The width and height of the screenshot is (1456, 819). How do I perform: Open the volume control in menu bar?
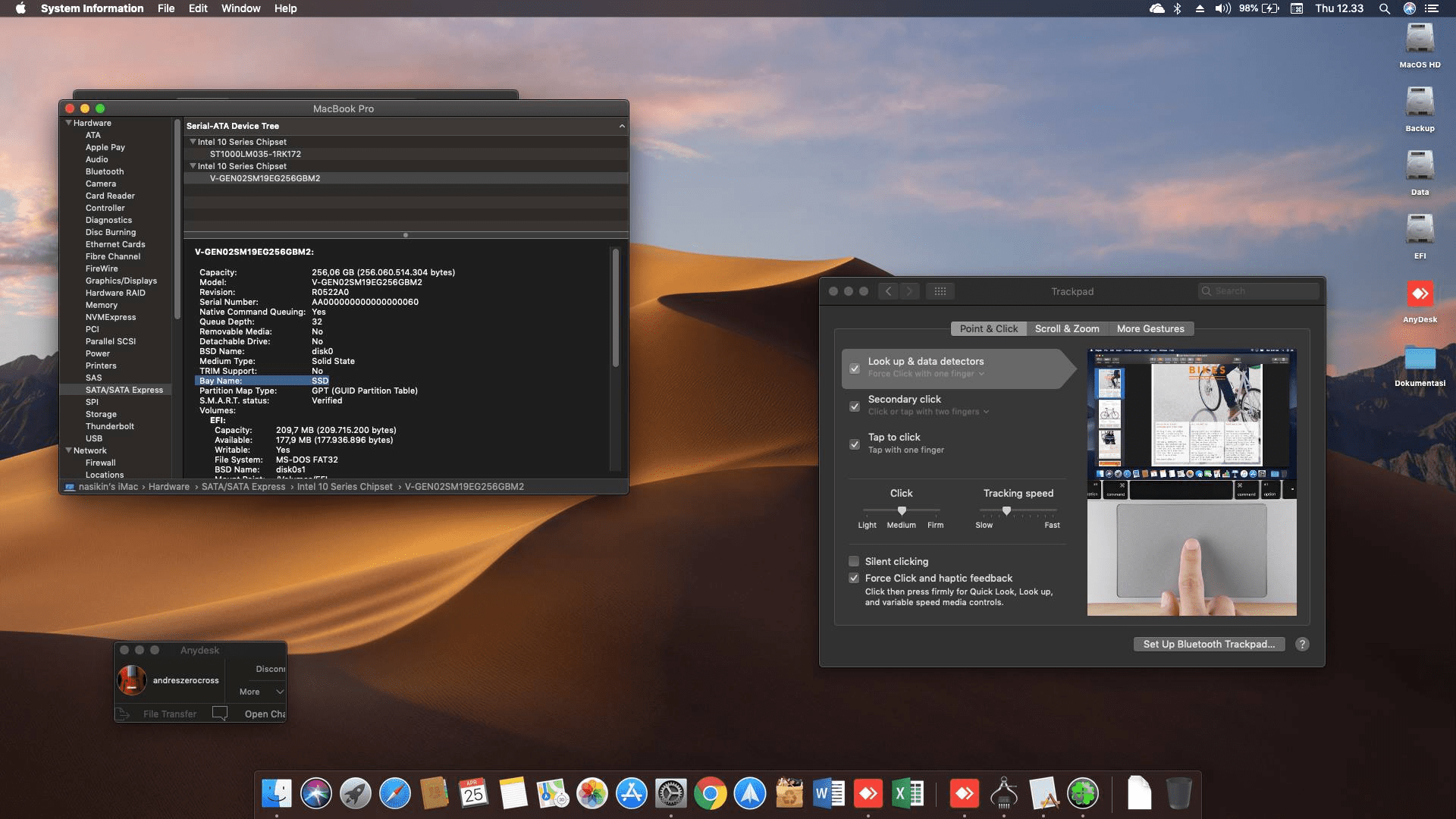point(1222,8)
